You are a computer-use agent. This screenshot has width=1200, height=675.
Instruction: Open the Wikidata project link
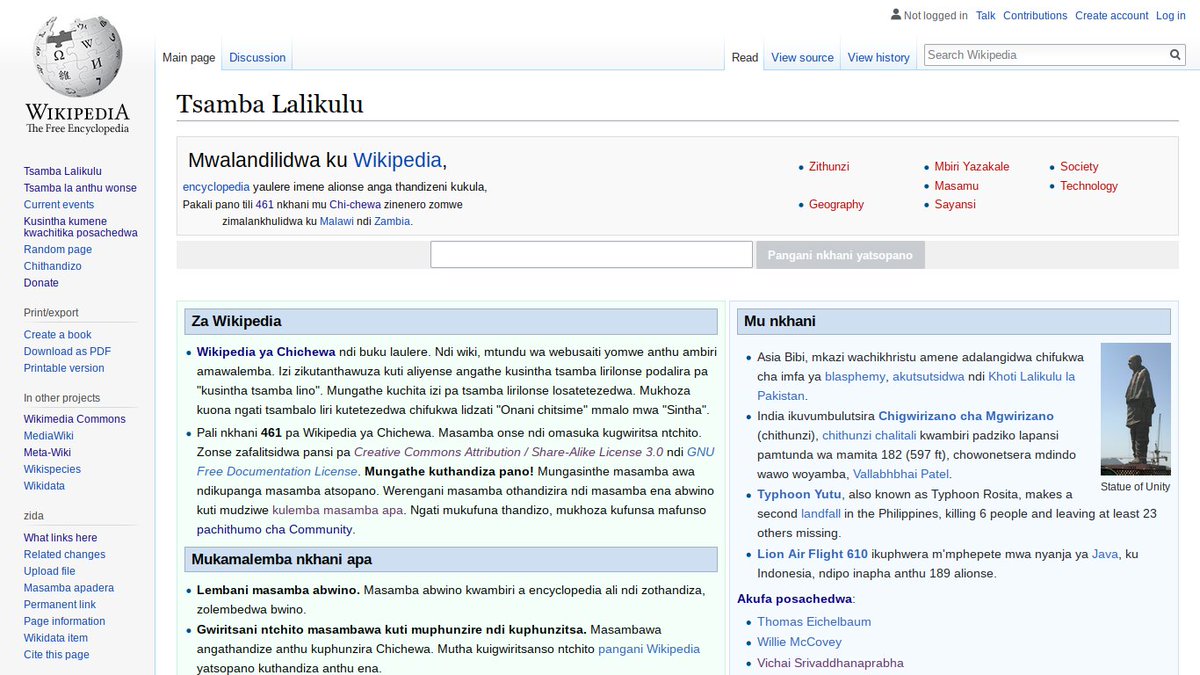[44, 486]
